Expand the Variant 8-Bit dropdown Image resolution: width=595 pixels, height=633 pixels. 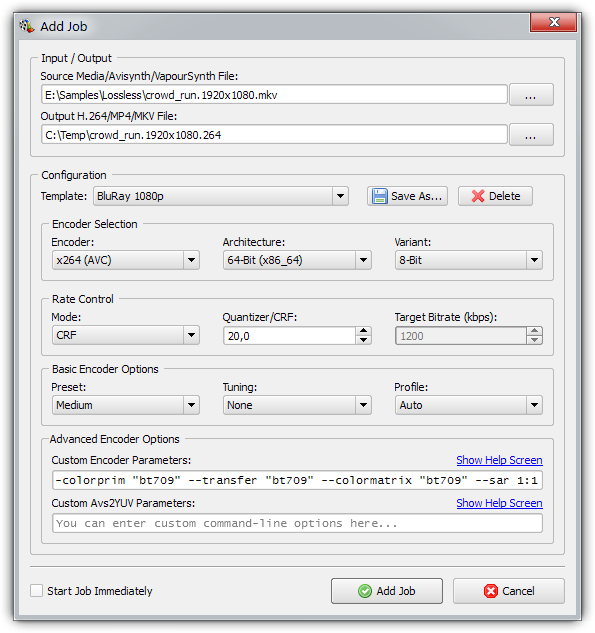pyautogui.click(x=469, y=260)
